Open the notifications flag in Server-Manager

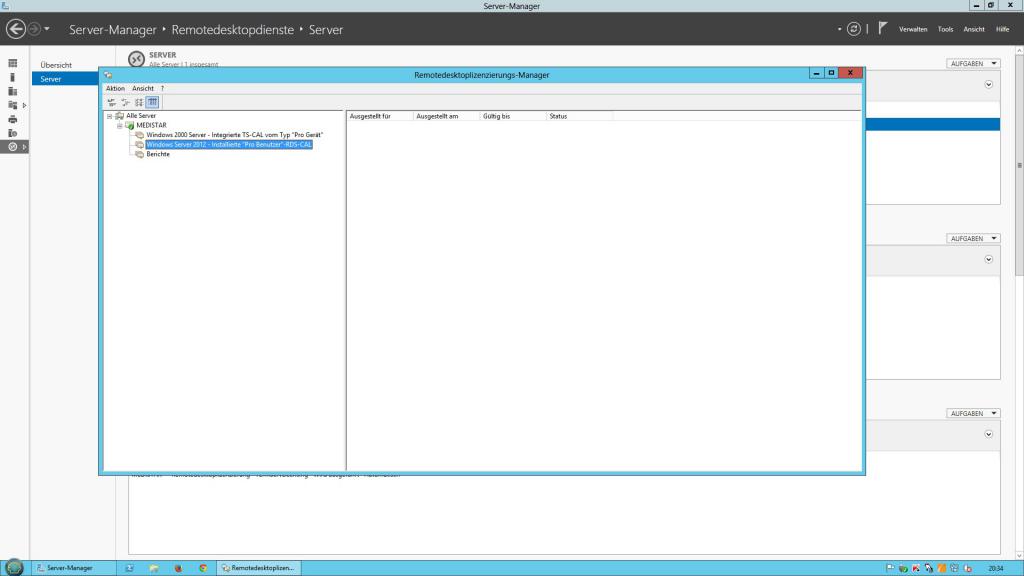pos(882,28)
